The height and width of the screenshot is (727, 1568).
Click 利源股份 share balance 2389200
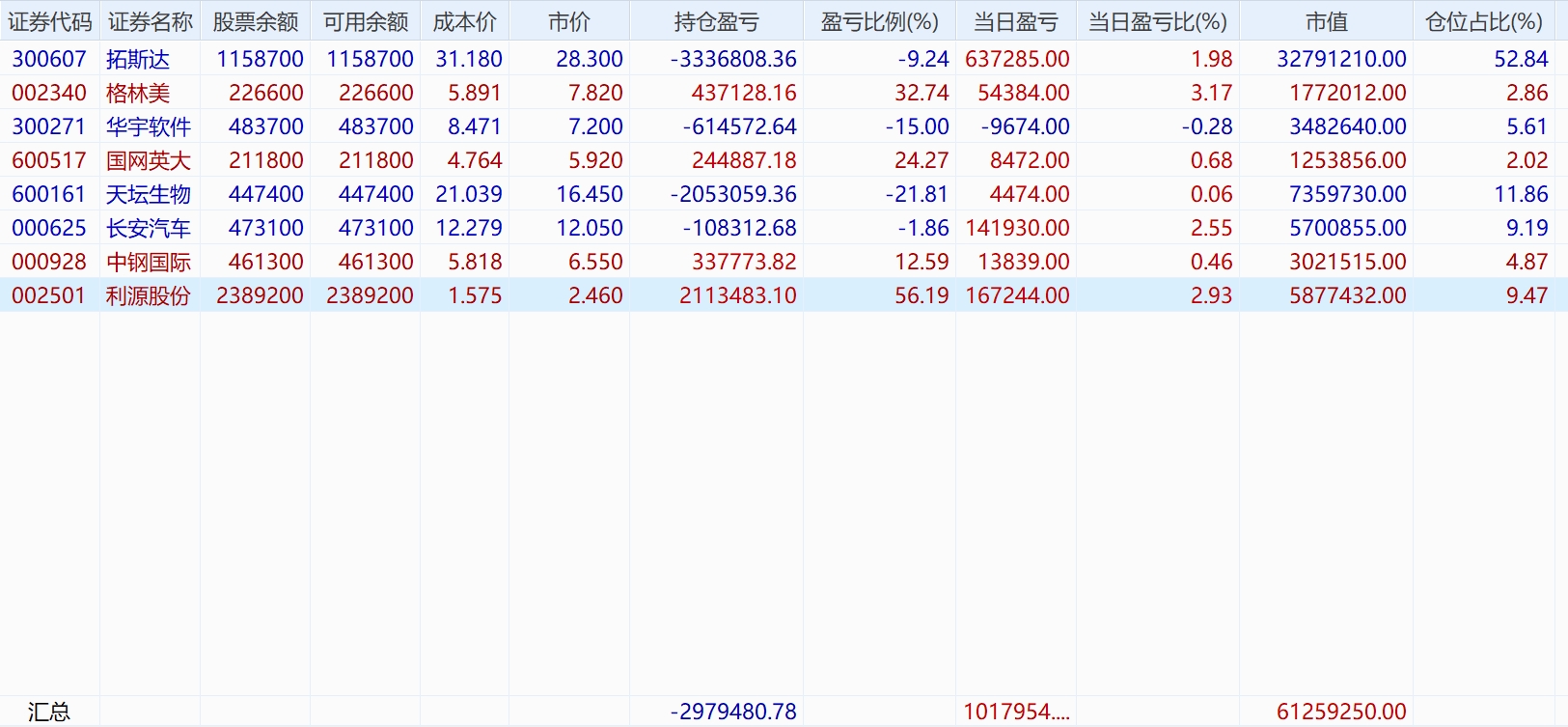click(x=260, y=295)
